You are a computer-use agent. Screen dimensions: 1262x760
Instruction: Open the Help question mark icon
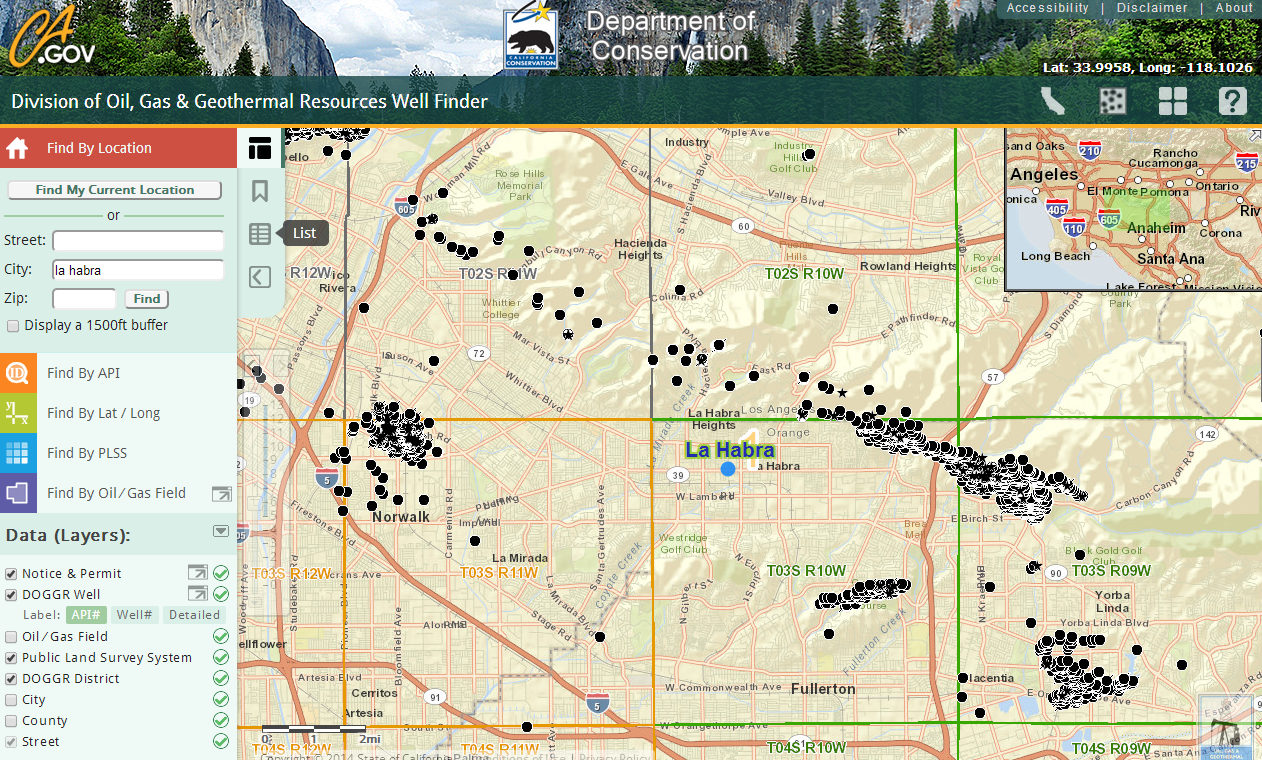tap(1232, 101)
